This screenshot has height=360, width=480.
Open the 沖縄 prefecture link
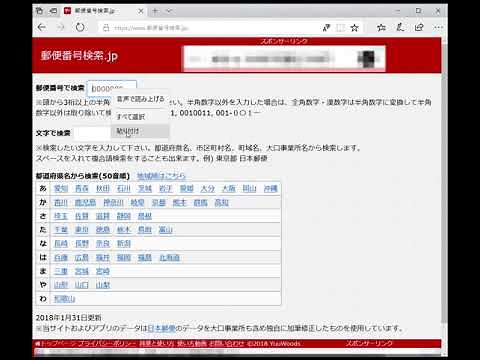[x=270, y=189]
